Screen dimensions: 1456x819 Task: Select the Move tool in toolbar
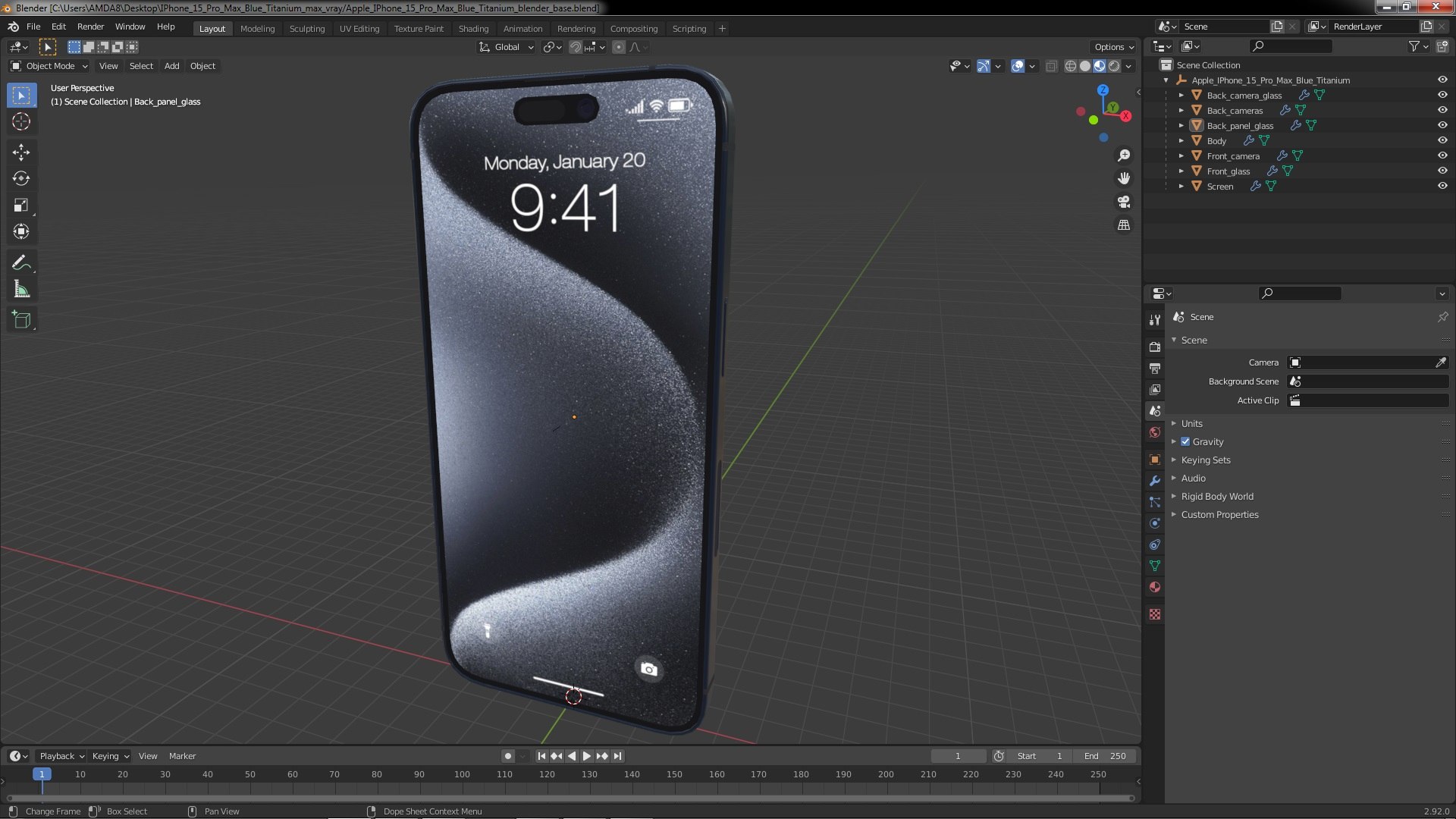pyautogui.click(x=21, y=152)
